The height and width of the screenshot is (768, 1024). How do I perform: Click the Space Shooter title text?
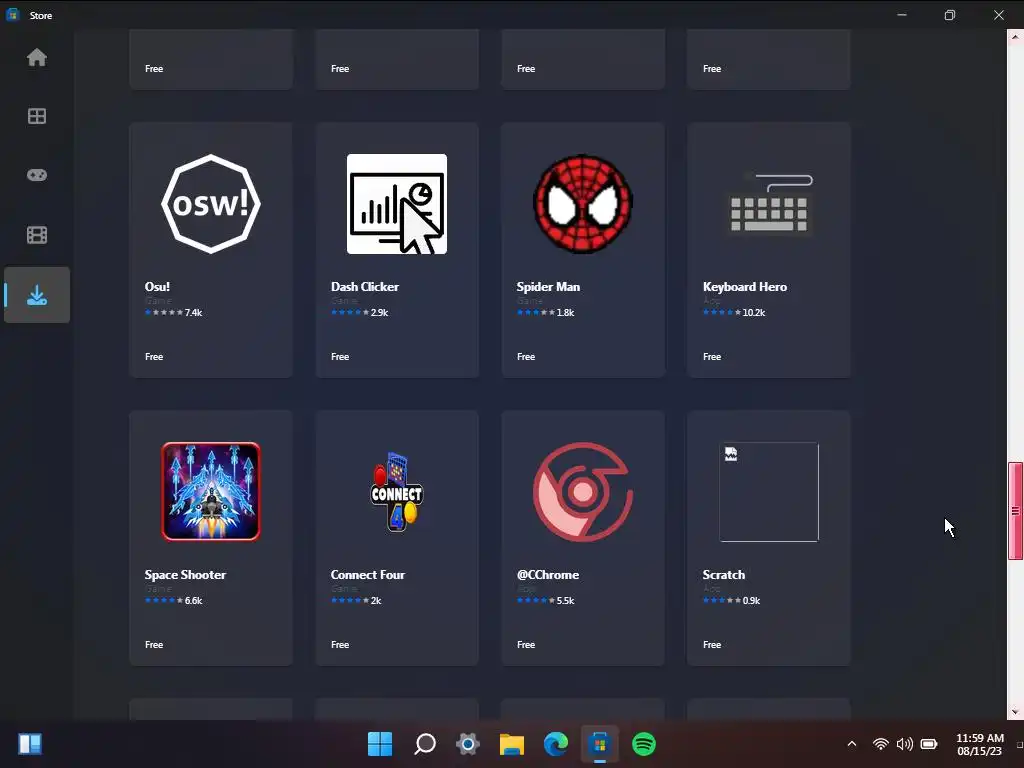[185, 575]
